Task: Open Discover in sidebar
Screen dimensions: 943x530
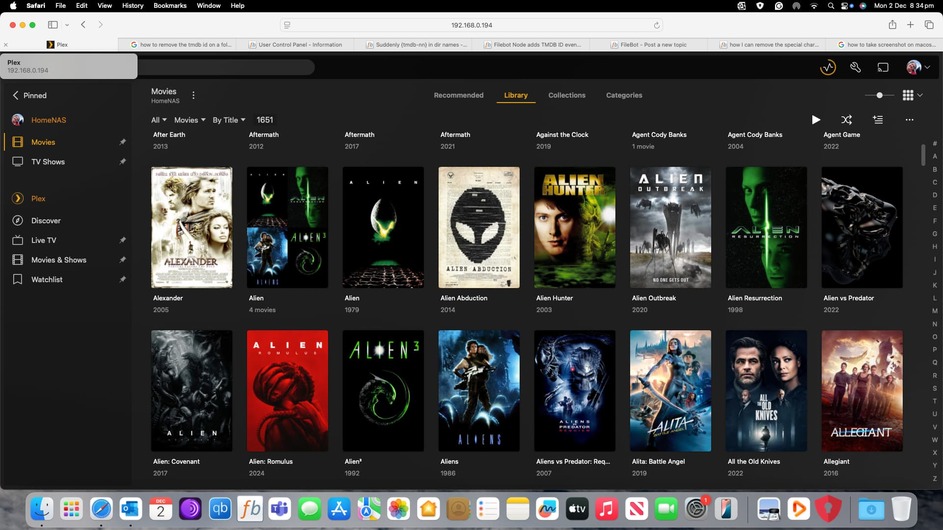Action: coord(46,221)
